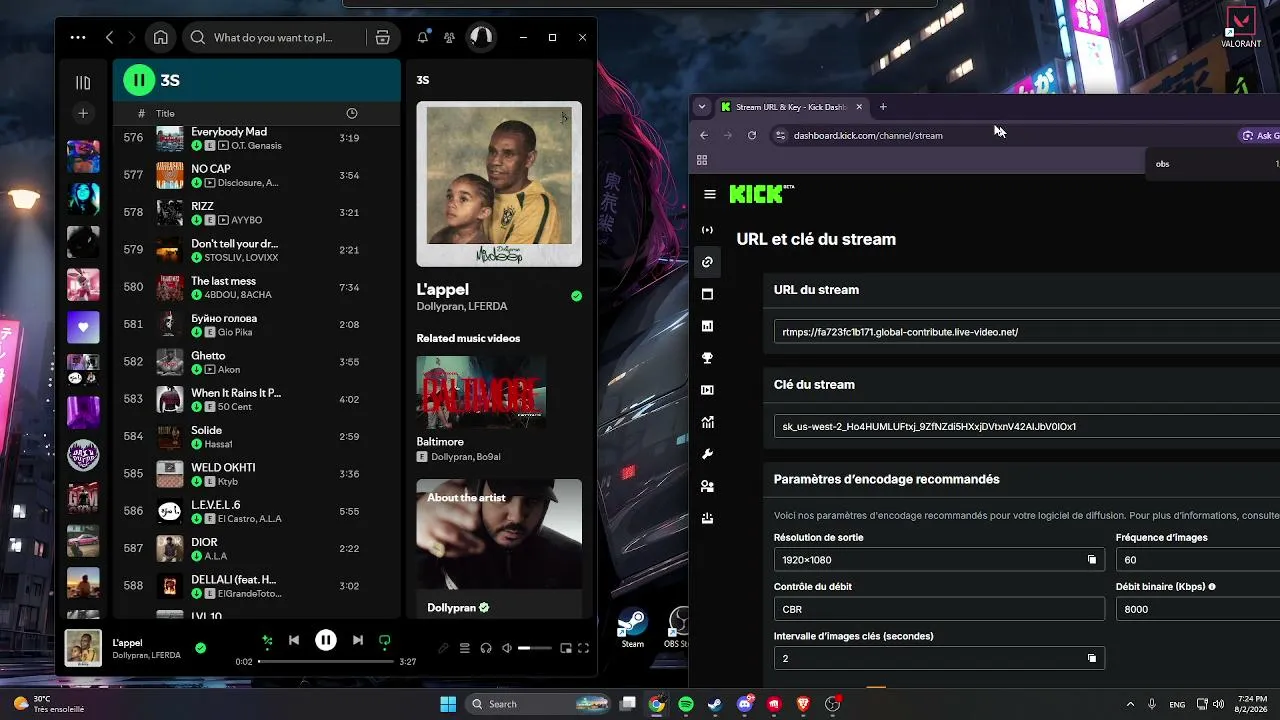Viewport: 1280px width, 720px height.
Task: Show hidden system tray icons
Action: click(1130, 704)
